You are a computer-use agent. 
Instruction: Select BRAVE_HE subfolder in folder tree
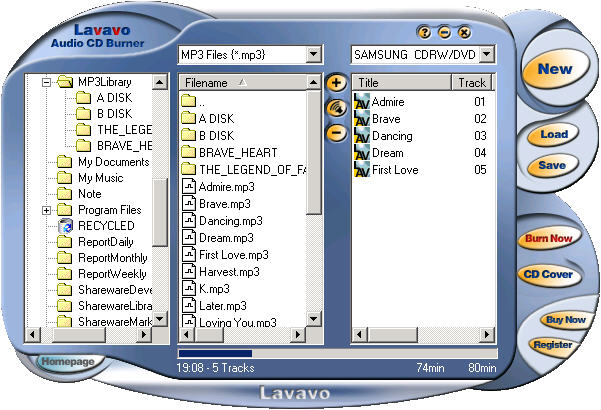click(125, 146)
